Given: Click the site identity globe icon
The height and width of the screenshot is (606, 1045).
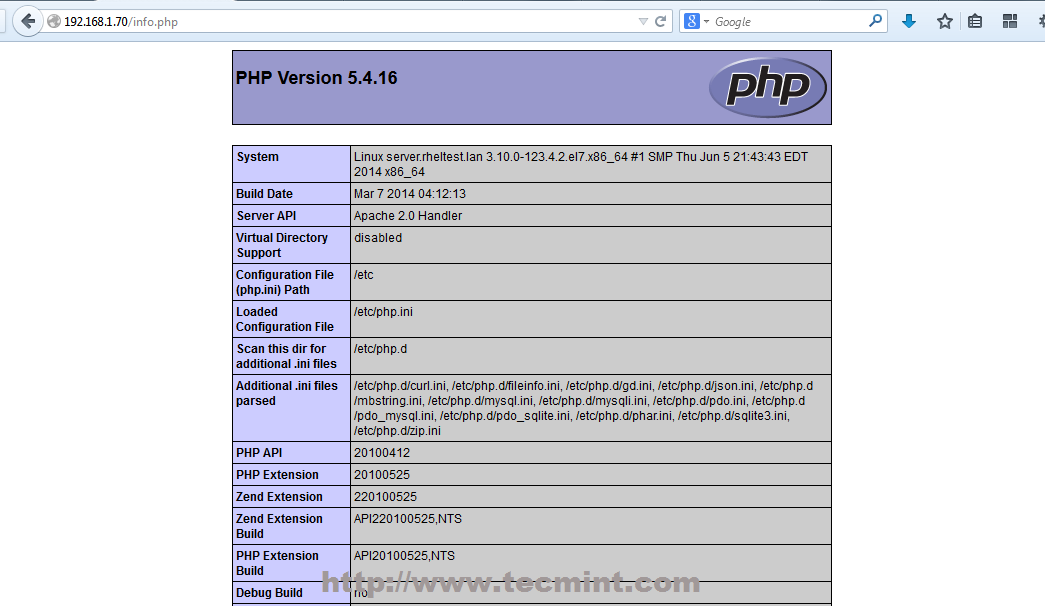Looking at the screenshot, I should point(53,20).
